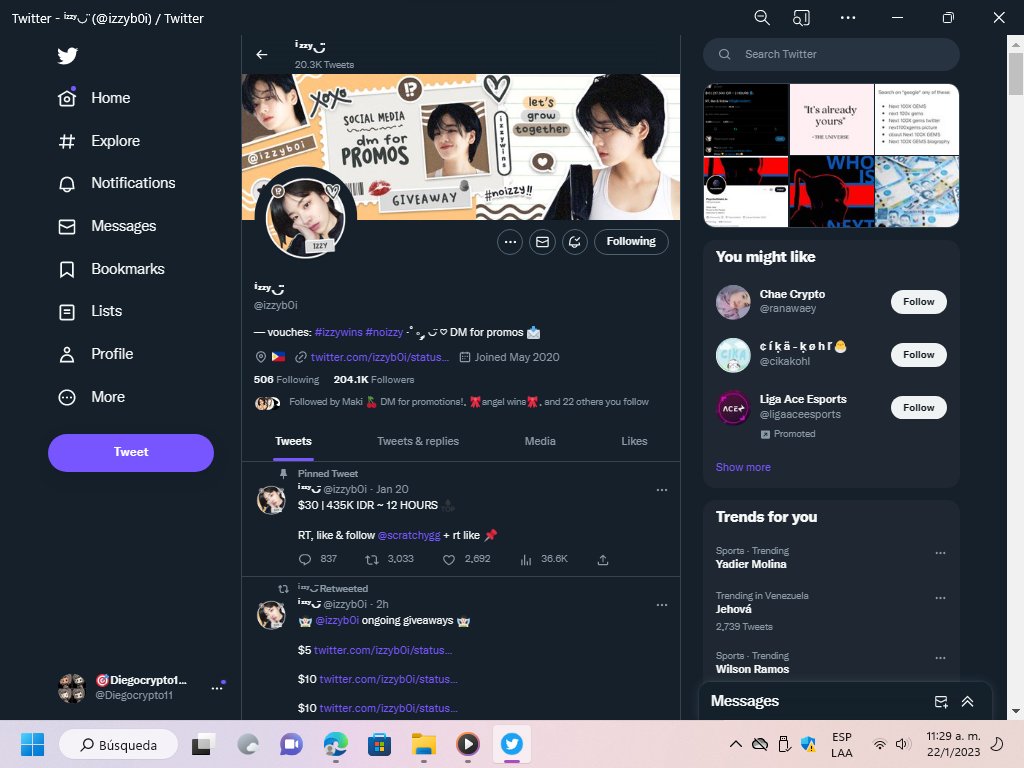Open the 204.1K Followers list
The image size is (1024, 768).
[x=374, y=379]
